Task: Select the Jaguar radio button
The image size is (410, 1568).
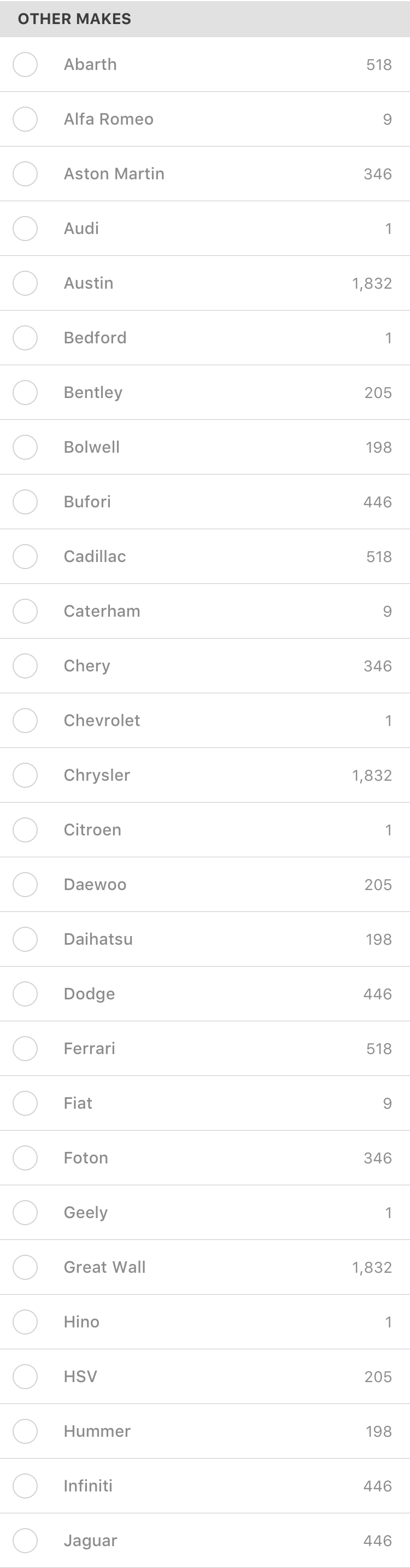Action: (x=25, y=1541)
